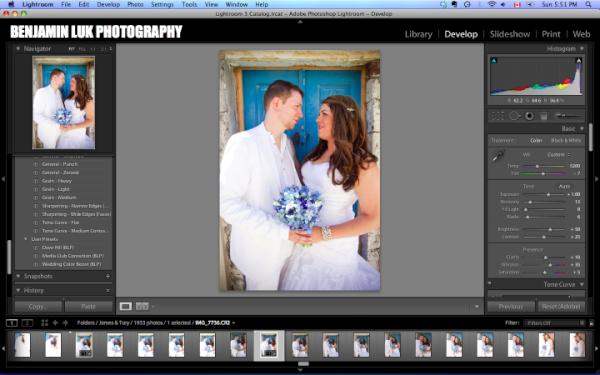The image size is (600, 375).
Task: Switch to Before/After comparison view
Action: coord(142,306)
